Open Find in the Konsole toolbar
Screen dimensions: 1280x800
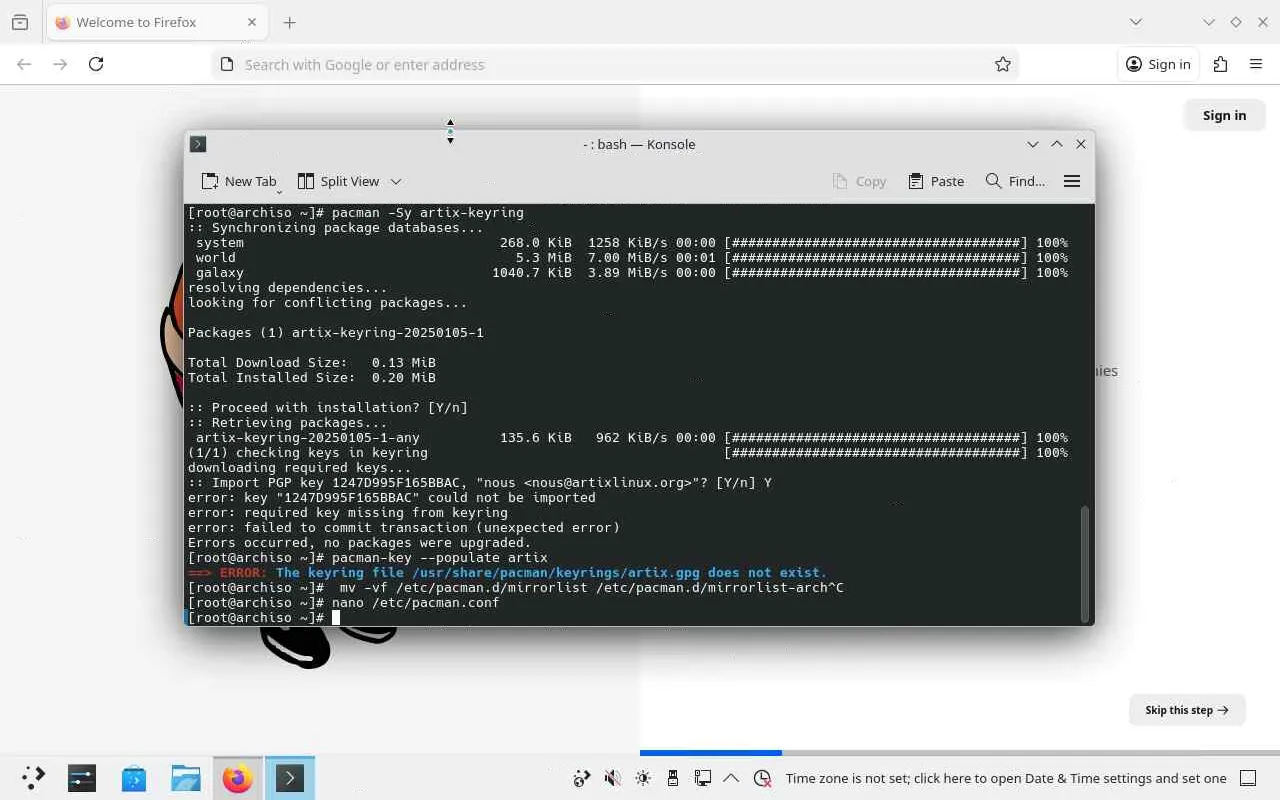(1015, 181)
